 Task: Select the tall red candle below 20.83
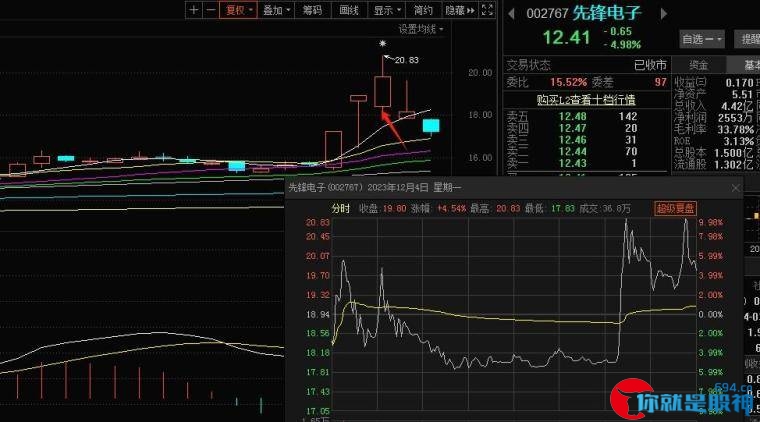point(382,91)
